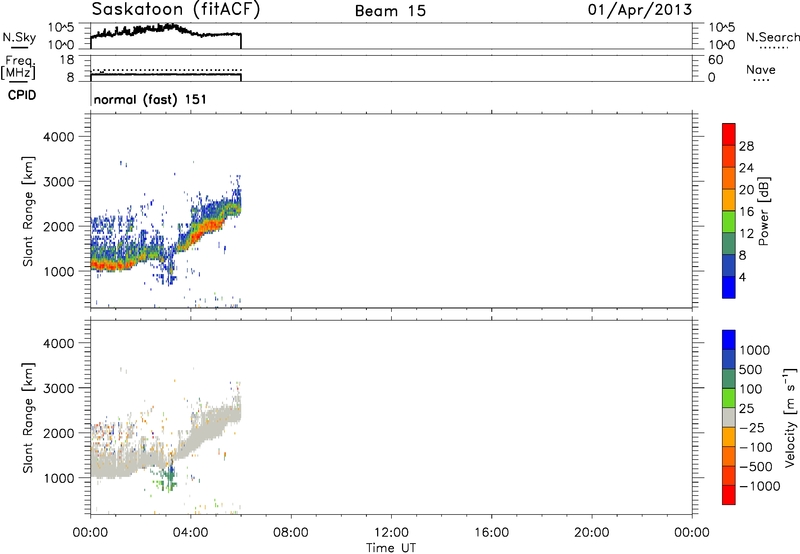Click the dotted Nave line in frequency panel
Screen dimensions: 800x554
pos(166,70)
